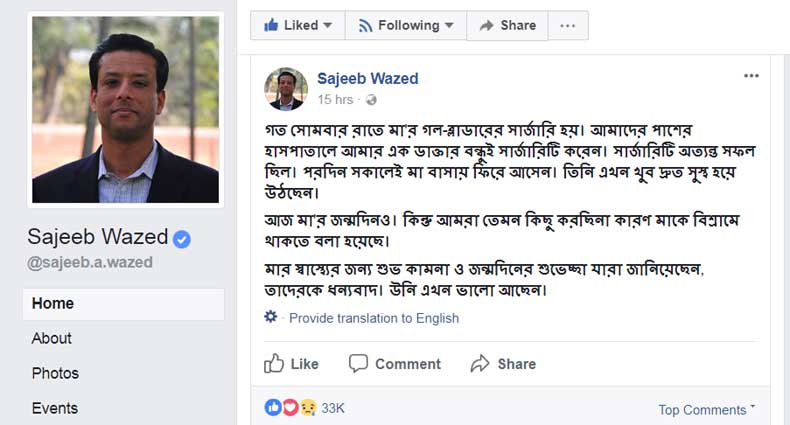Share the page using top Share button
The height and width of the screenshot is (425, 790).
click(507, 25)
